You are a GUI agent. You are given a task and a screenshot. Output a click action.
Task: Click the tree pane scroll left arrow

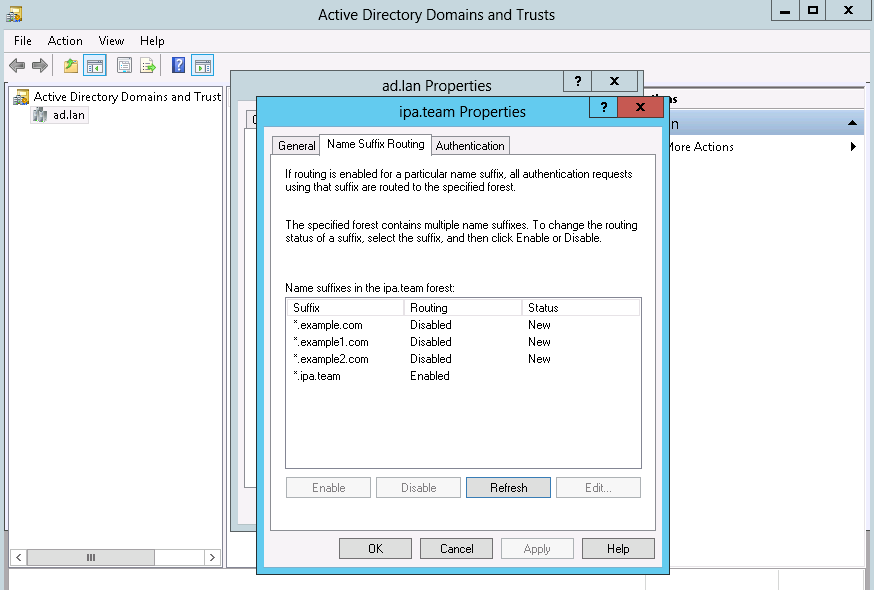tap(18, 557)
